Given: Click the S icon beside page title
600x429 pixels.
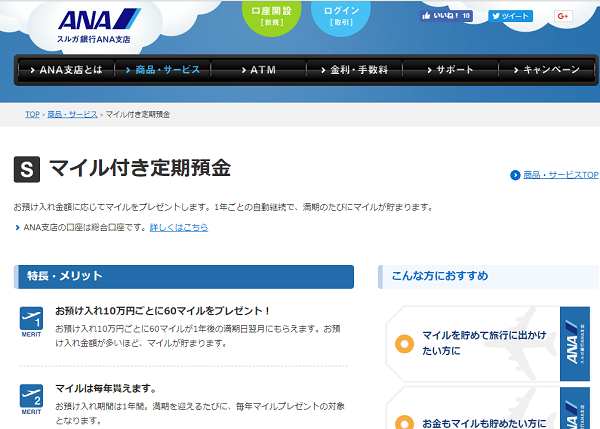Looking at the screenshot, I should pyautogui.click(x=27, y=169).
